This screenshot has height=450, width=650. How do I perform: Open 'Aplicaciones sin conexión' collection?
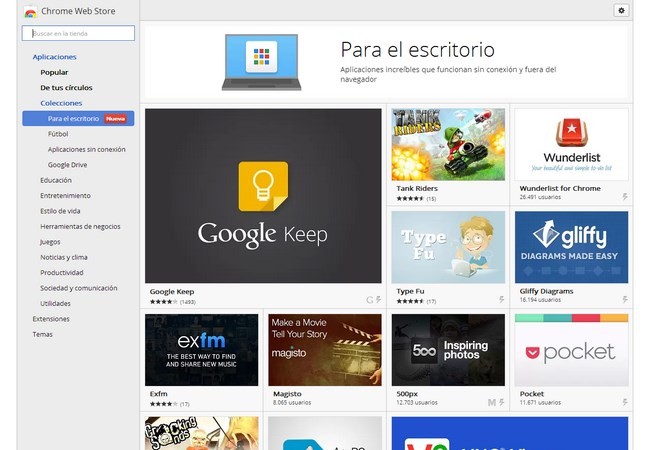pos(86,149)
